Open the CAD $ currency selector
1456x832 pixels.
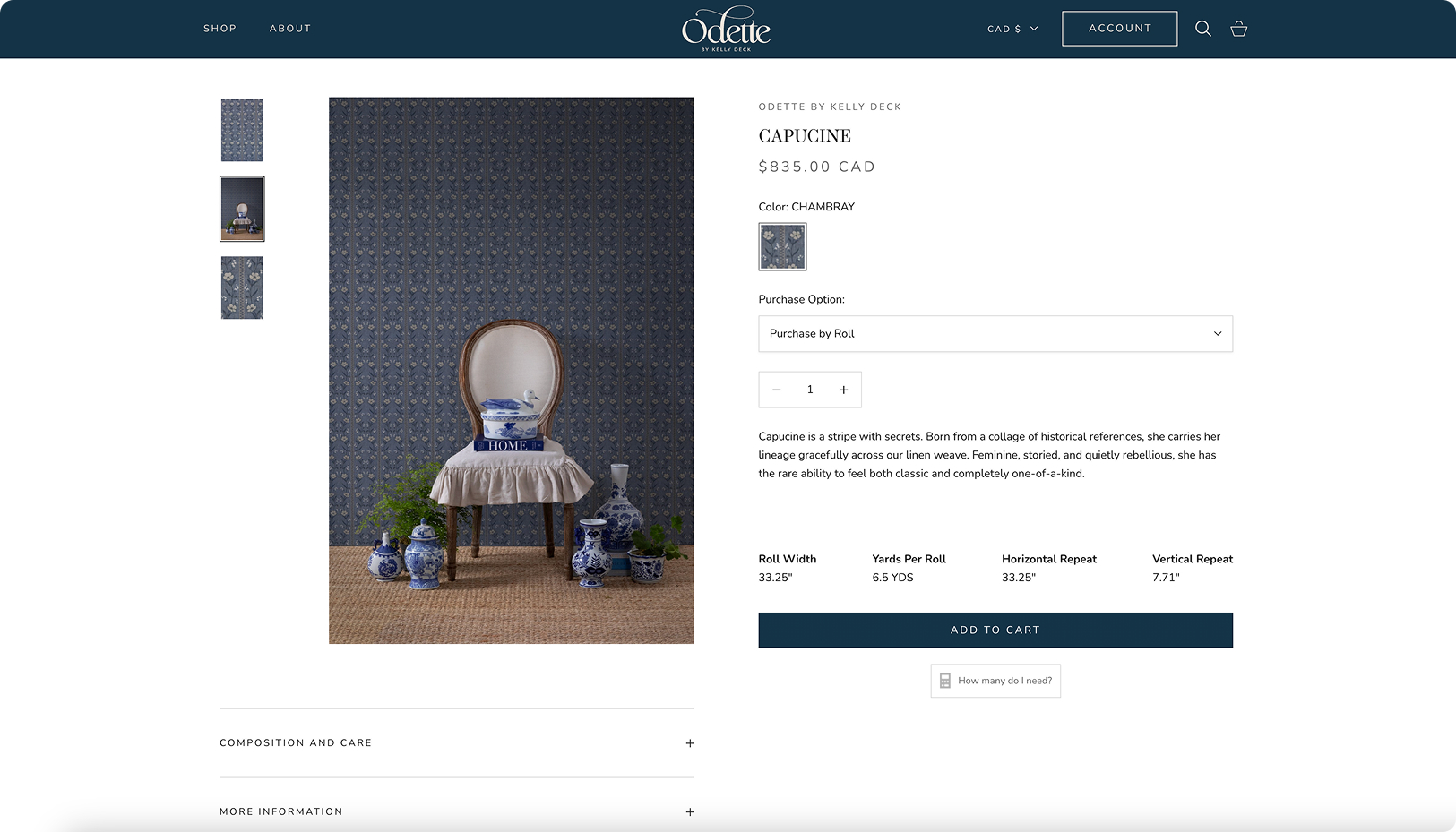tap(1012, 29)
